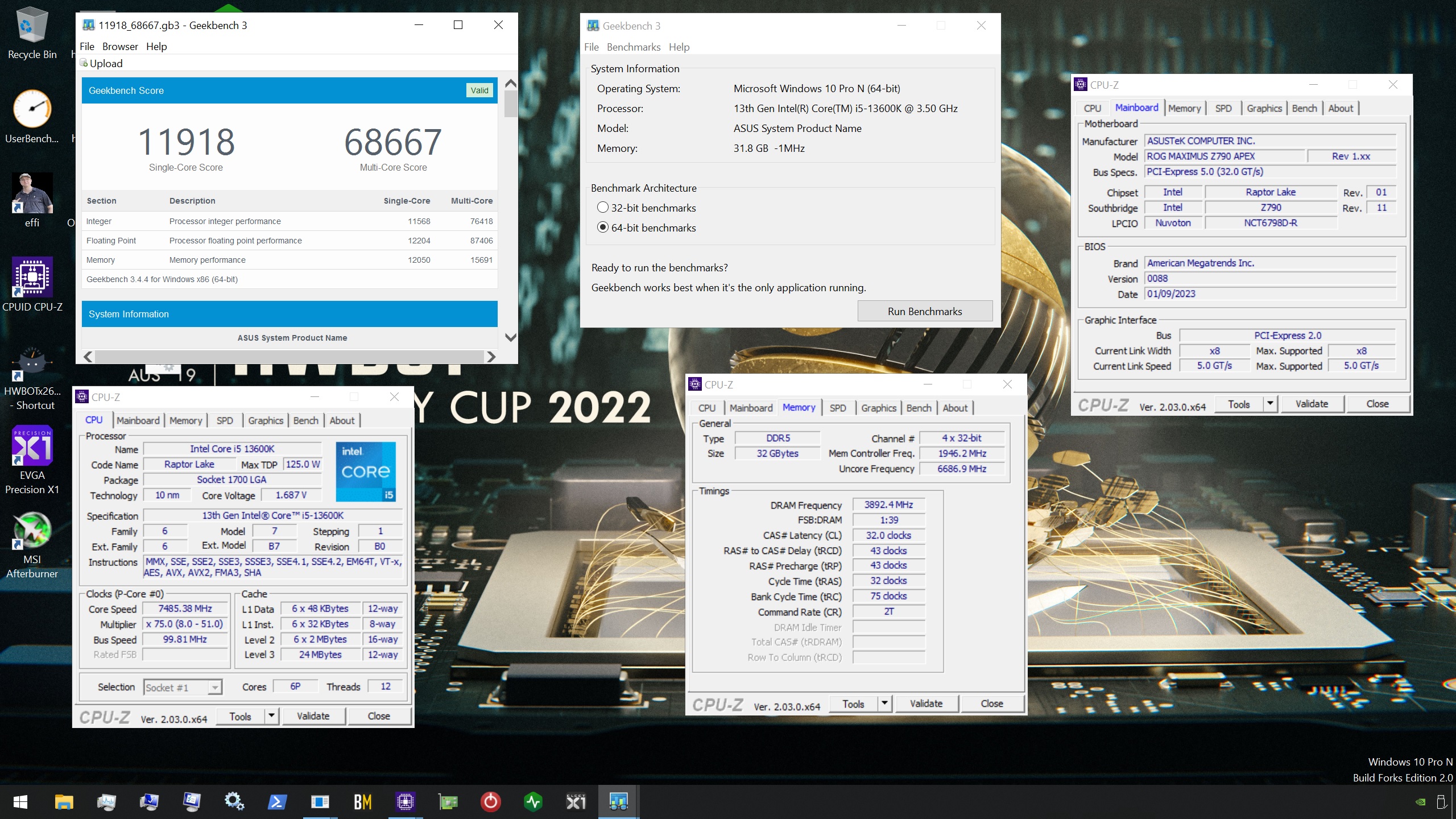
Task: Open the Windows Start menu
Action: [20, 802]
